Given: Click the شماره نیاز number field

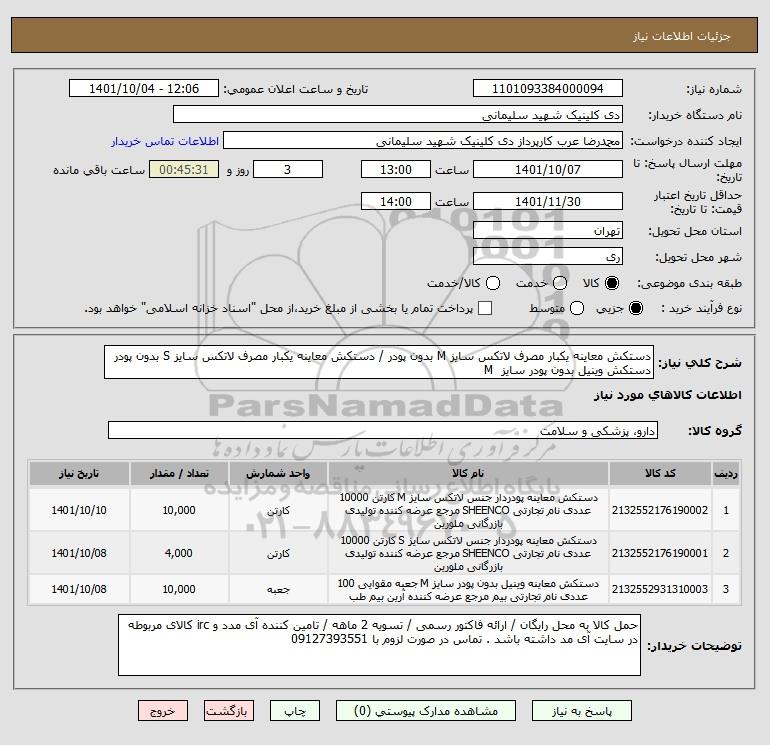Looking at the screenshot, I should (548, 89).
